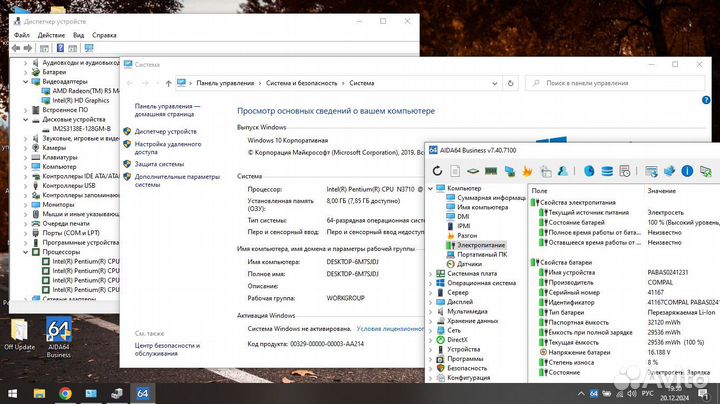
Task: Select the Степень износа row in AIDA64
Action: point(624,362)
